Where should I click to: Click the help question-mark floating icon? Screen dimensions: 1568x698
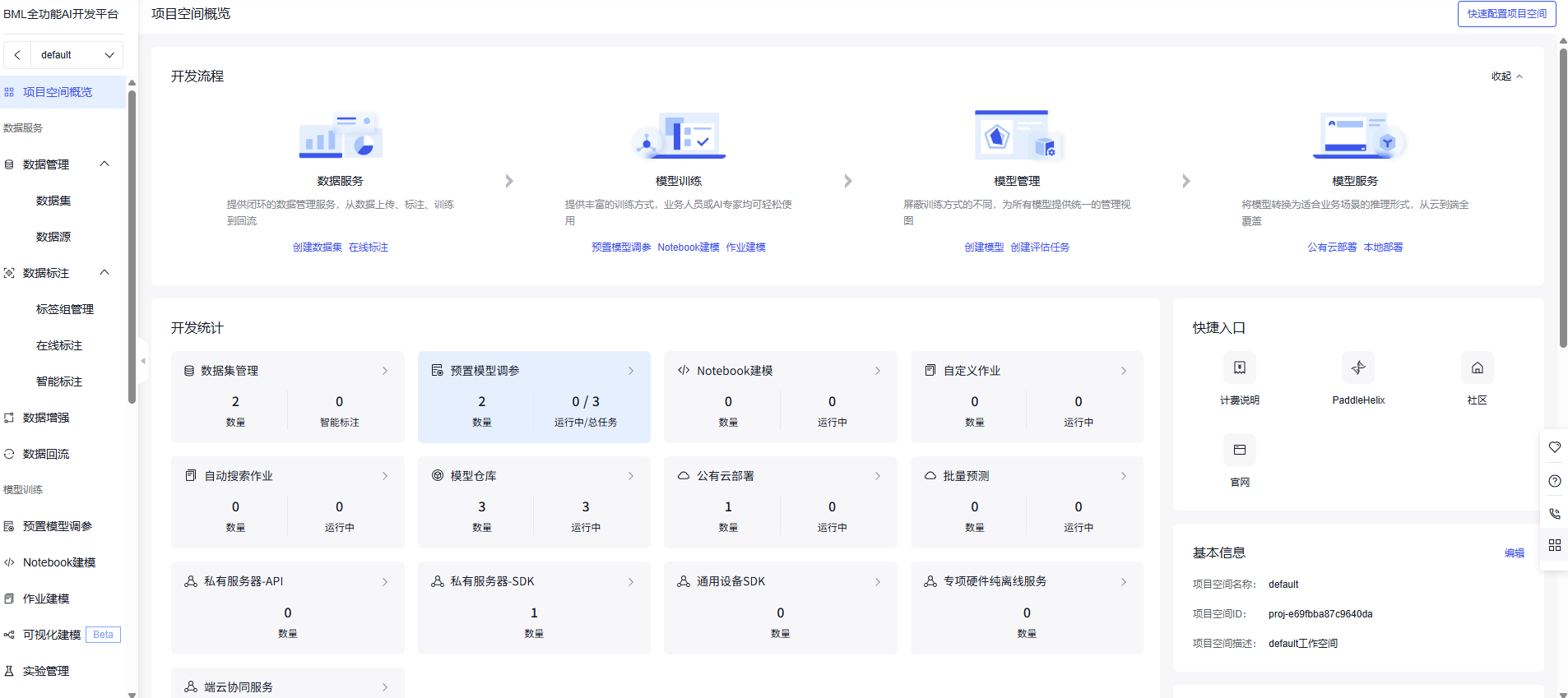(1555, 481)
